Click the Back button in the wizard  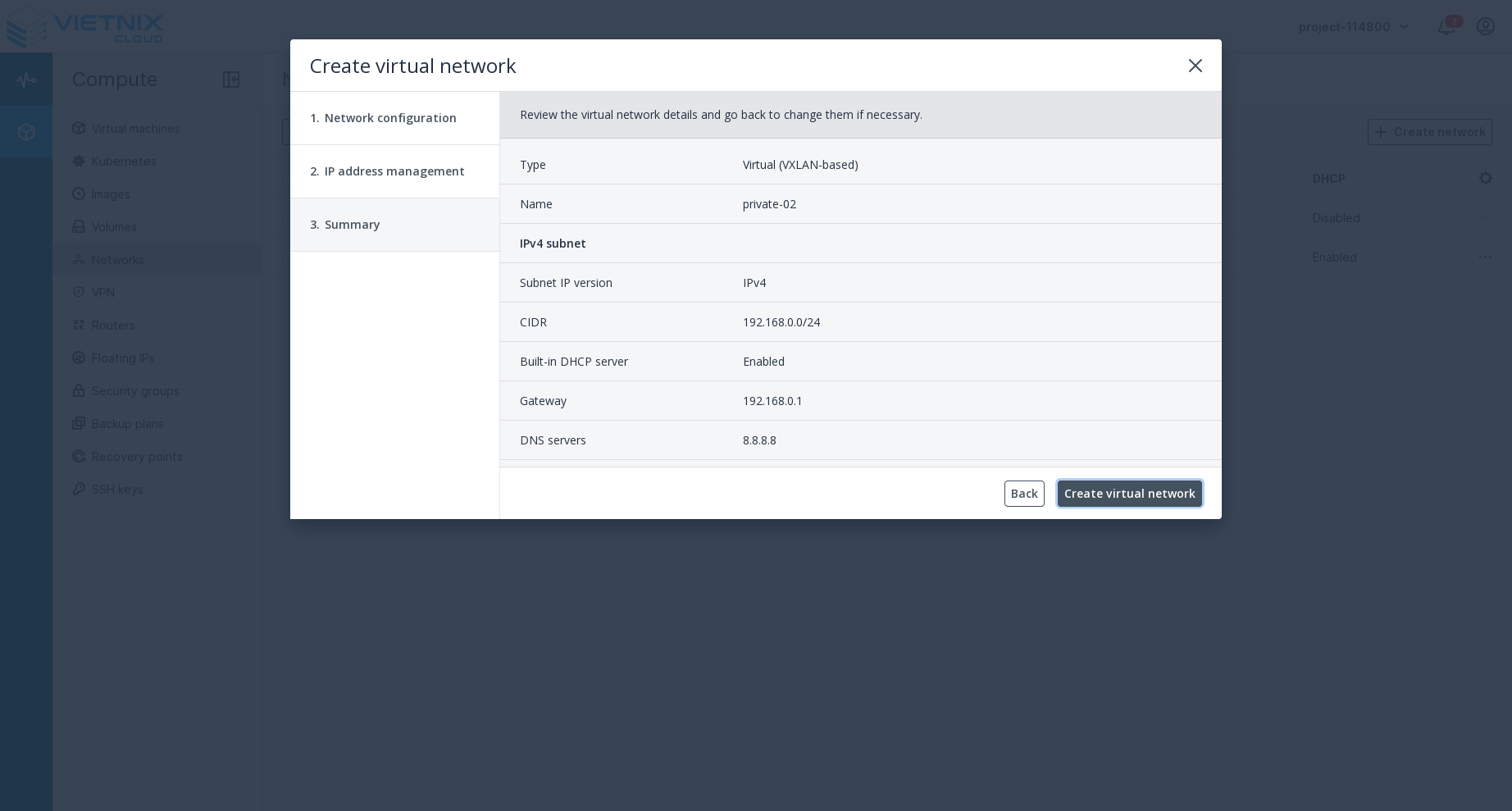(x=1024, y=494)
